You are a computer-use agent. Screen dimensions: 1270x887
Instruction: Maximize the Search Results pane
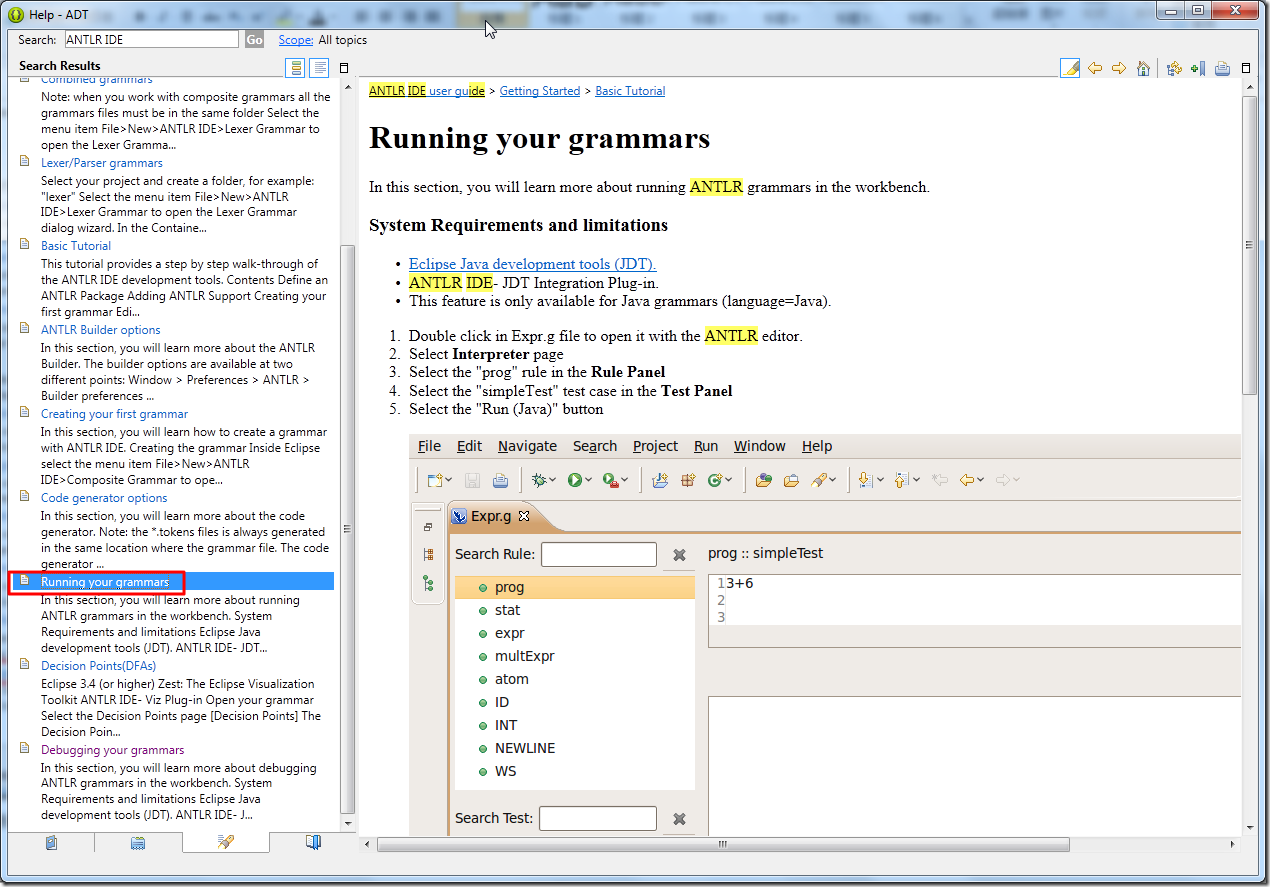[x=344, y=68]
